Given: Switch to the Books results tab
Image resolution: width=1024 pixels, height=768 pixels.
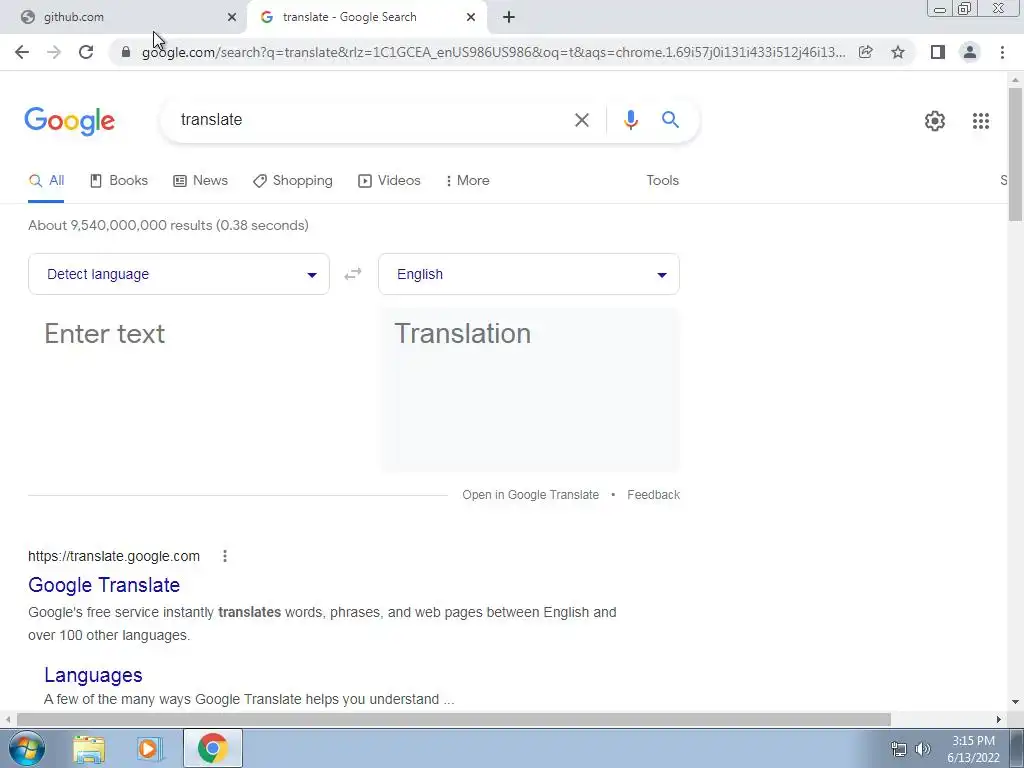Looking at the screenshot, I should [119, 181].
